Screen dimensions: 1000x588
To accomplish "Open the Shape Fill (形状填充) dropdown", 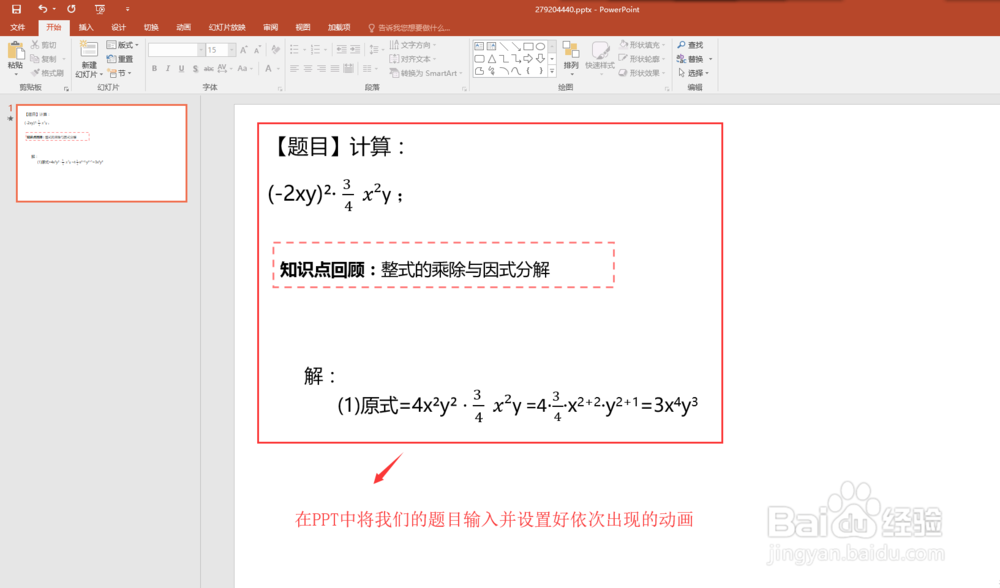I will coord(648,45).
